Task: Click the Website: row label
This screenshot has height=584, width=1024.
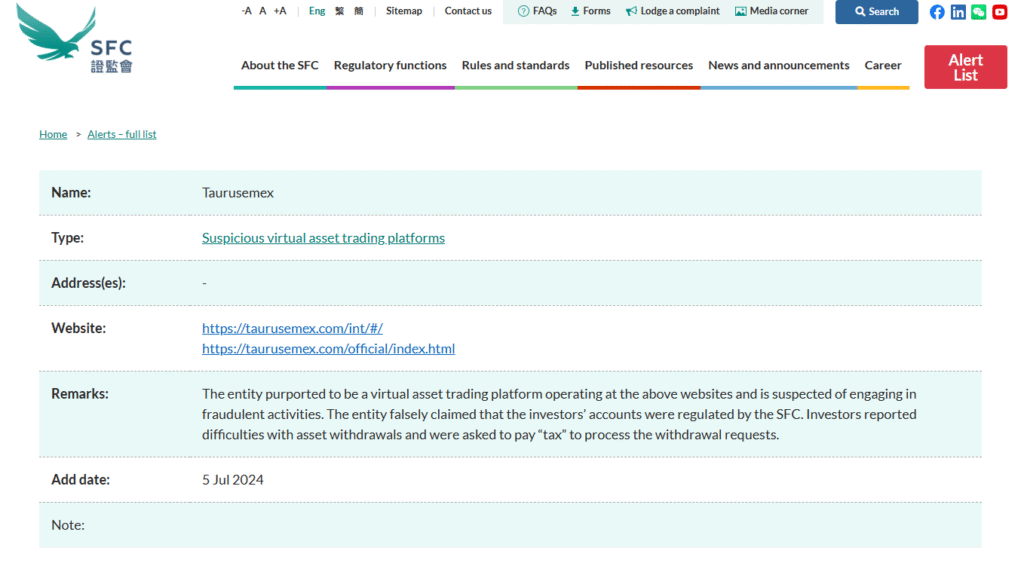Action: coord(78,328)
